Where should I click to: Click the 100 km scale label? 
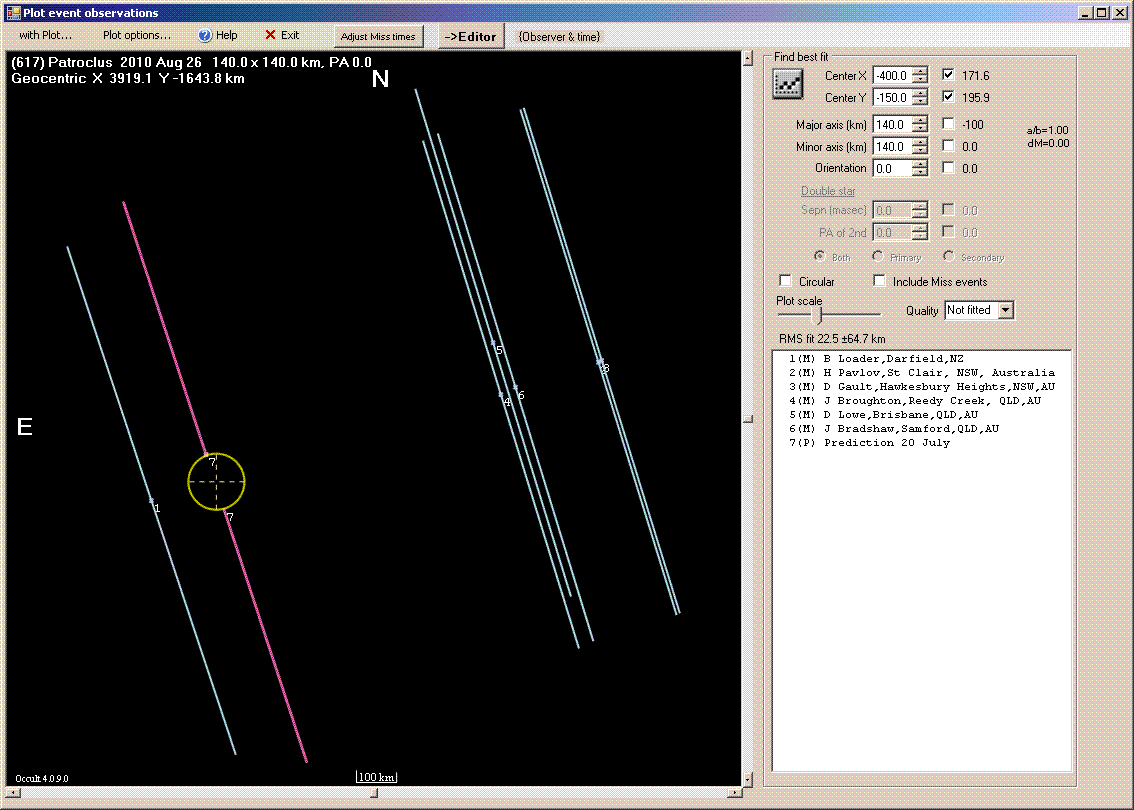tap(377, 777)
